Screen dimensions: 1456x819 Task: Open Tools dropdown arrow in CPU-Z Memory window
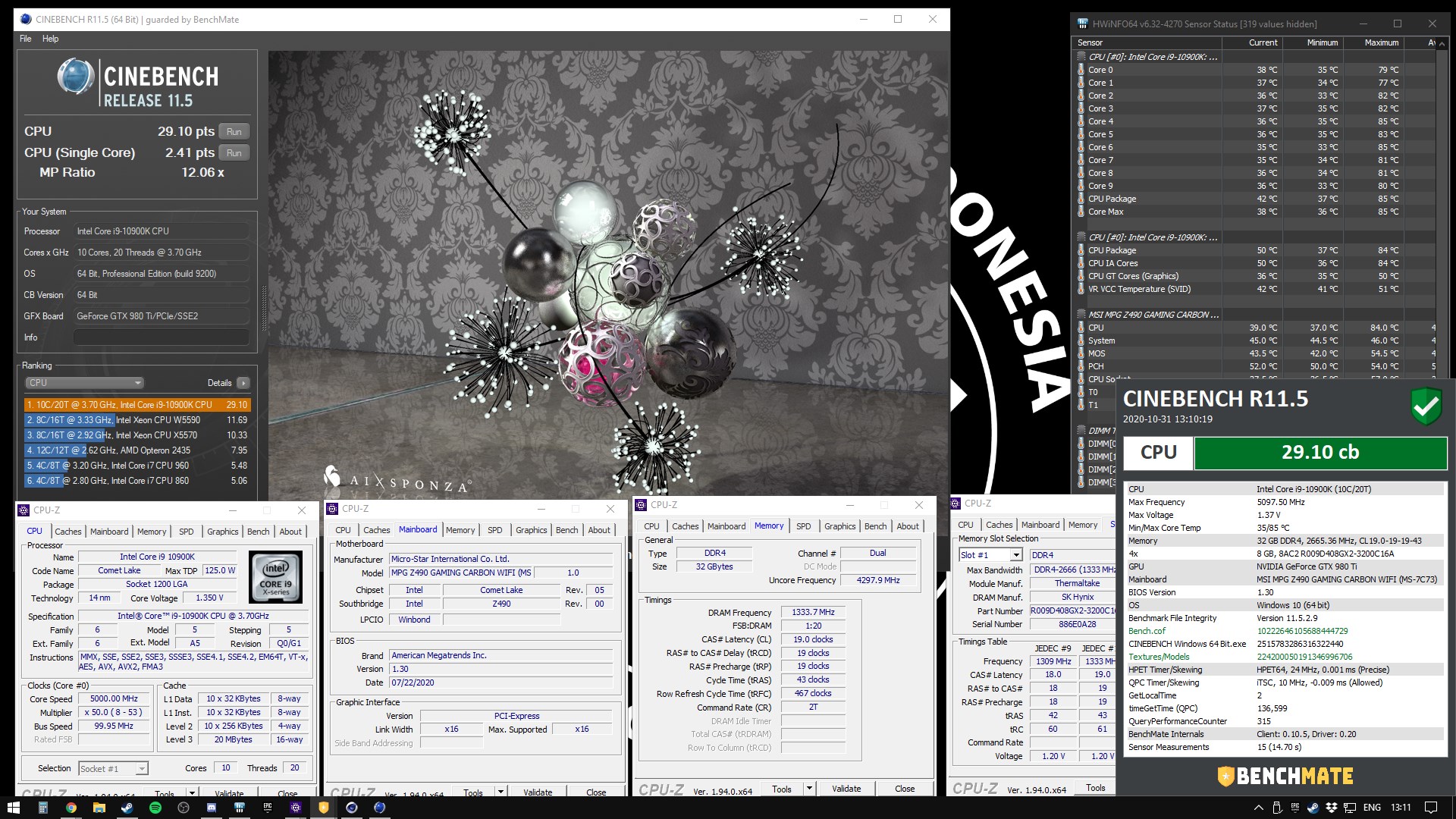coord(809,789)
